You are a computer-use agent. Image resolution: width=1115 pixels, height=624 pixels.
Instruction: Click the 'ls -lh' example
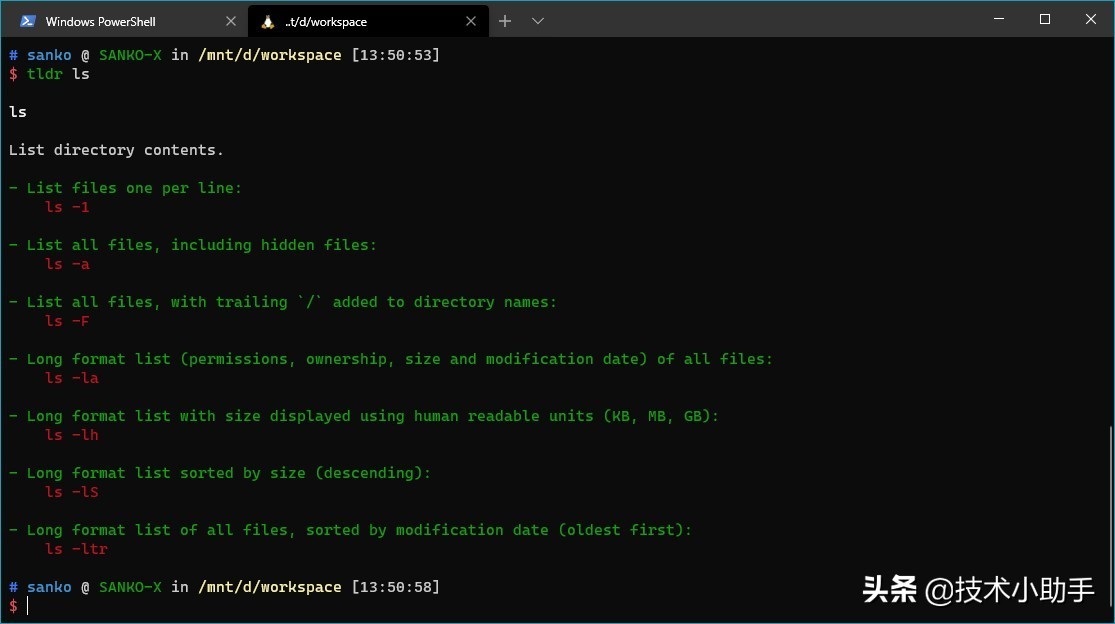[x=72, y=435]
